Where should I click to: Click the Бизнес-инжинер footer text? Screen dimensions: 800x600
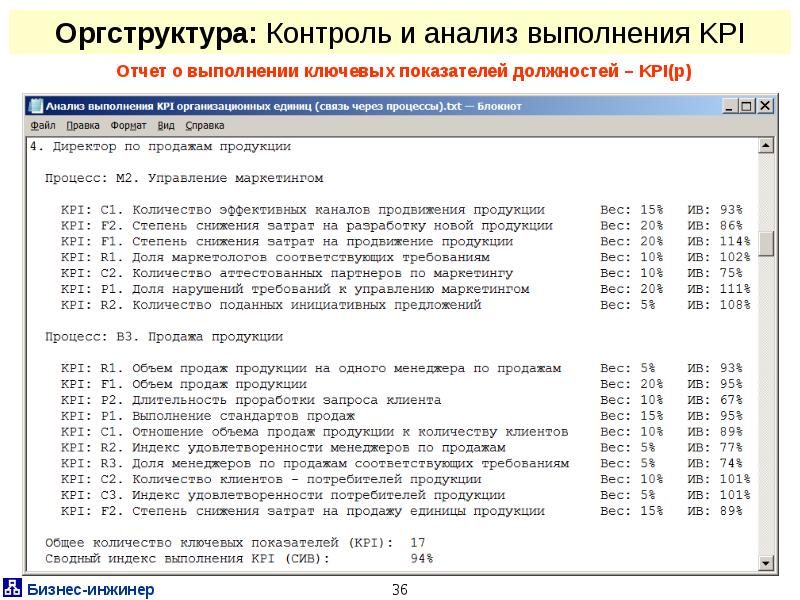pos(90,589)
